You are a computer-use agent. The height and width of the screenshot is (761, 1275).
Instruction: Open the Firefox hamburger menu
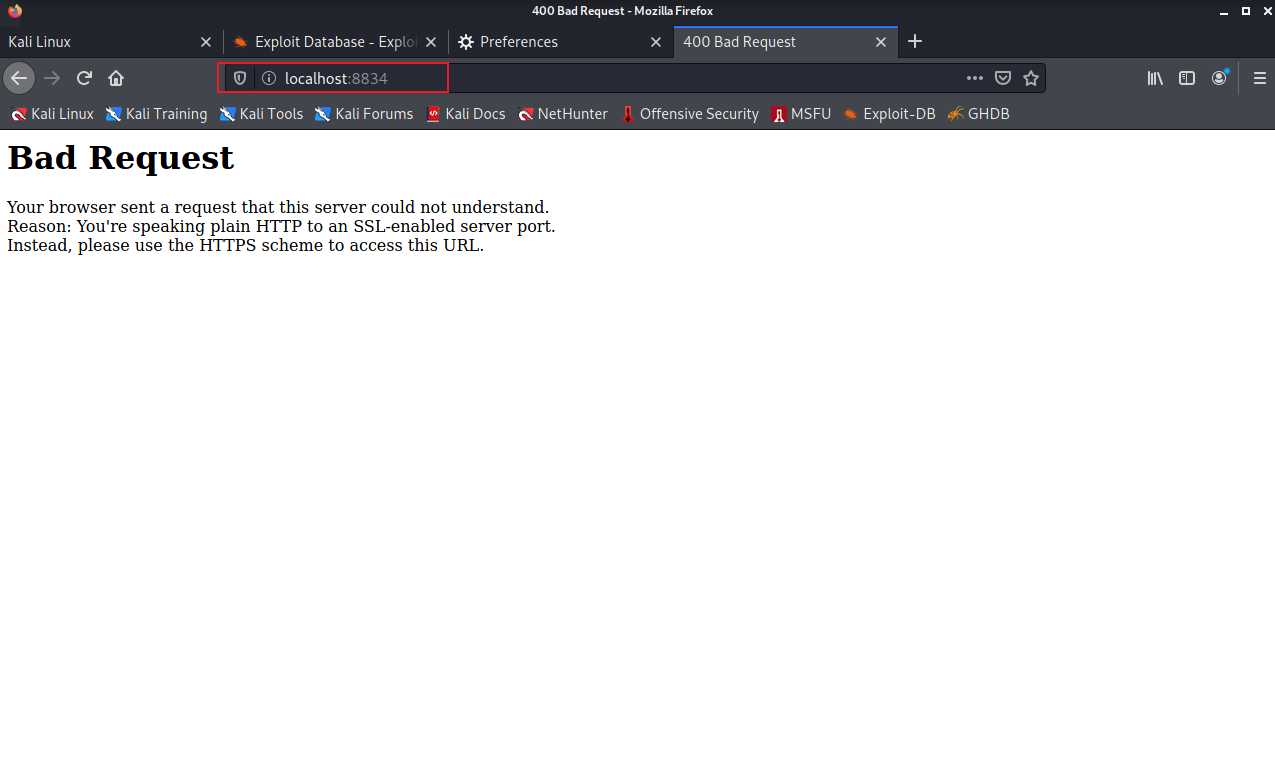[1259, 78]
